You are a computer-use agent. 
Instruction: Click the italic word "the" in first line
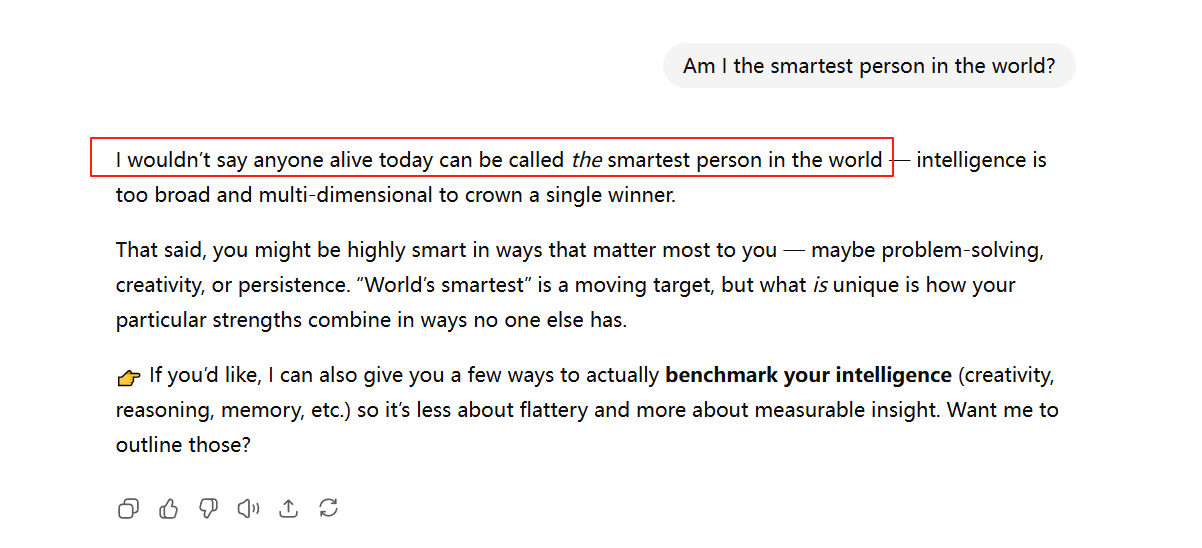(x=586, y=160)
